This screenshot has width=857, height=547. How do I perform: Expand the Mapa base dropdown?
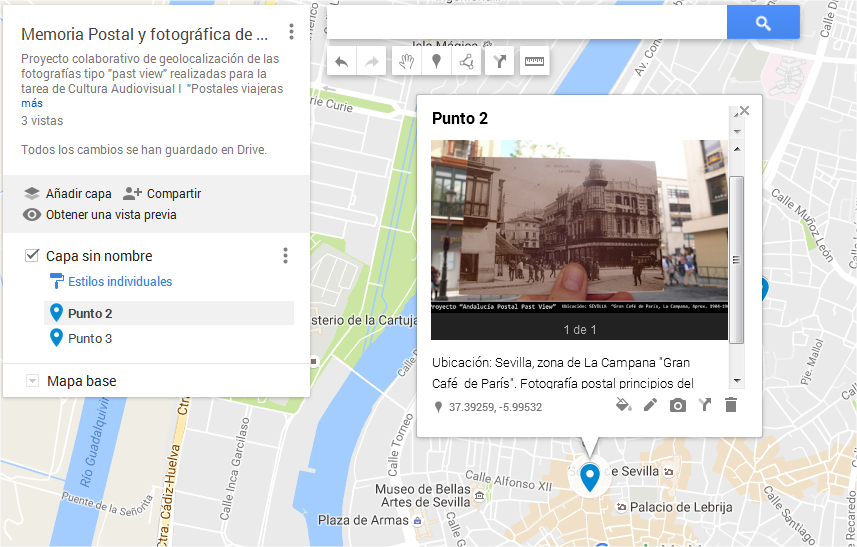tap(32, 381)
